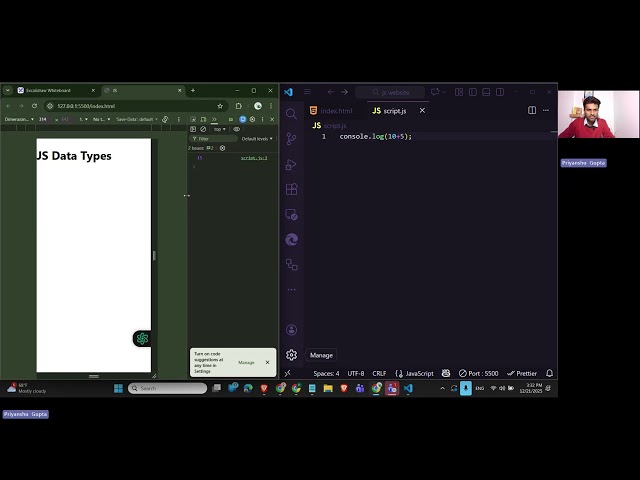The height and width of the screenshot is (480, 640).
Task: Click the console Filter field
Action: 214,139
